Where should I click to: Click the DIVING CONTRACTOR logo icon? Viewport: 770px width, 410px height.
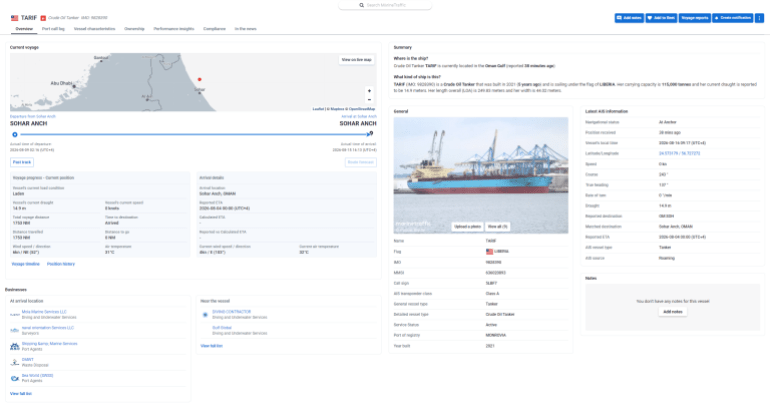click(205, 315)
